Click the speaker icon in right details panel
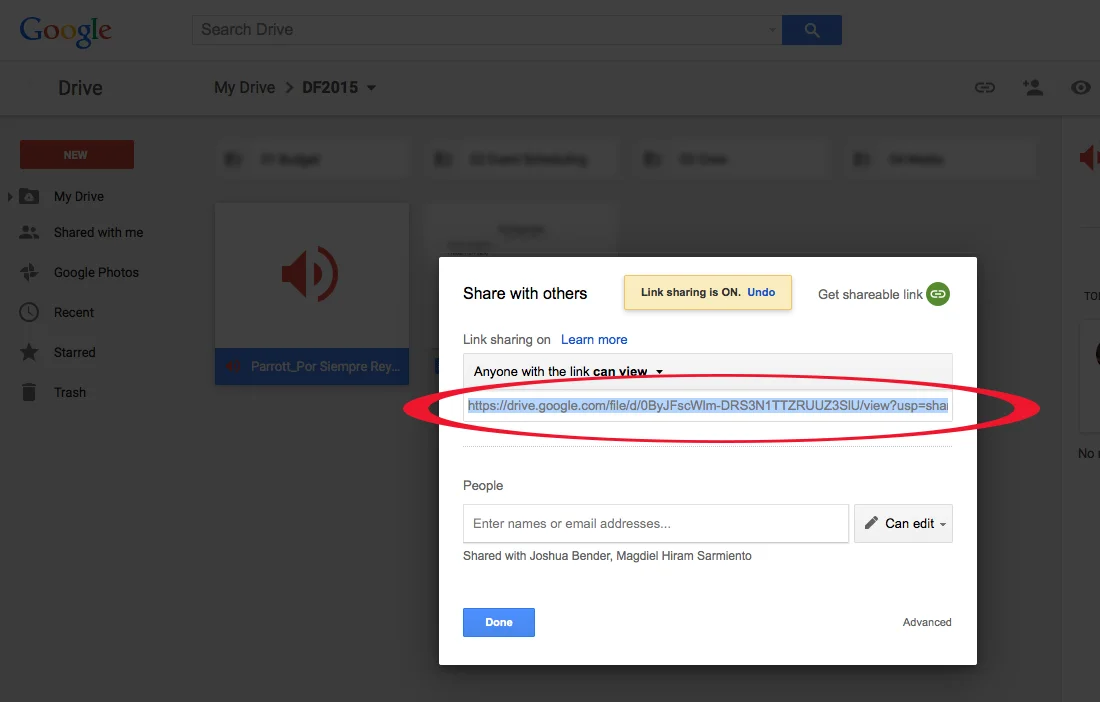This screenshot has height=702, width=1100. tap(1089, 158)
